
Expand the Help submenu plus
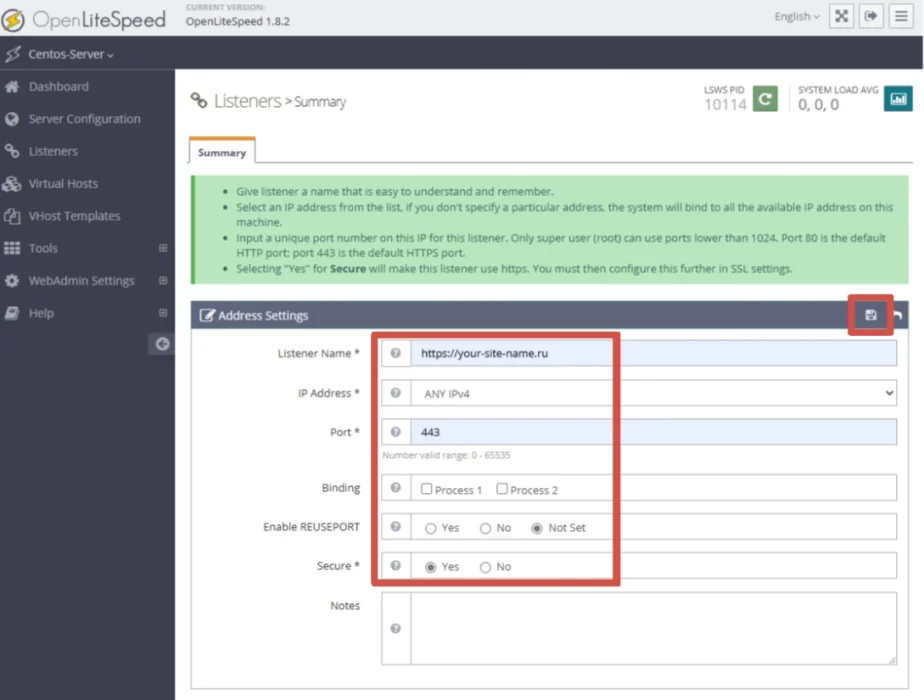coord(163,313)
